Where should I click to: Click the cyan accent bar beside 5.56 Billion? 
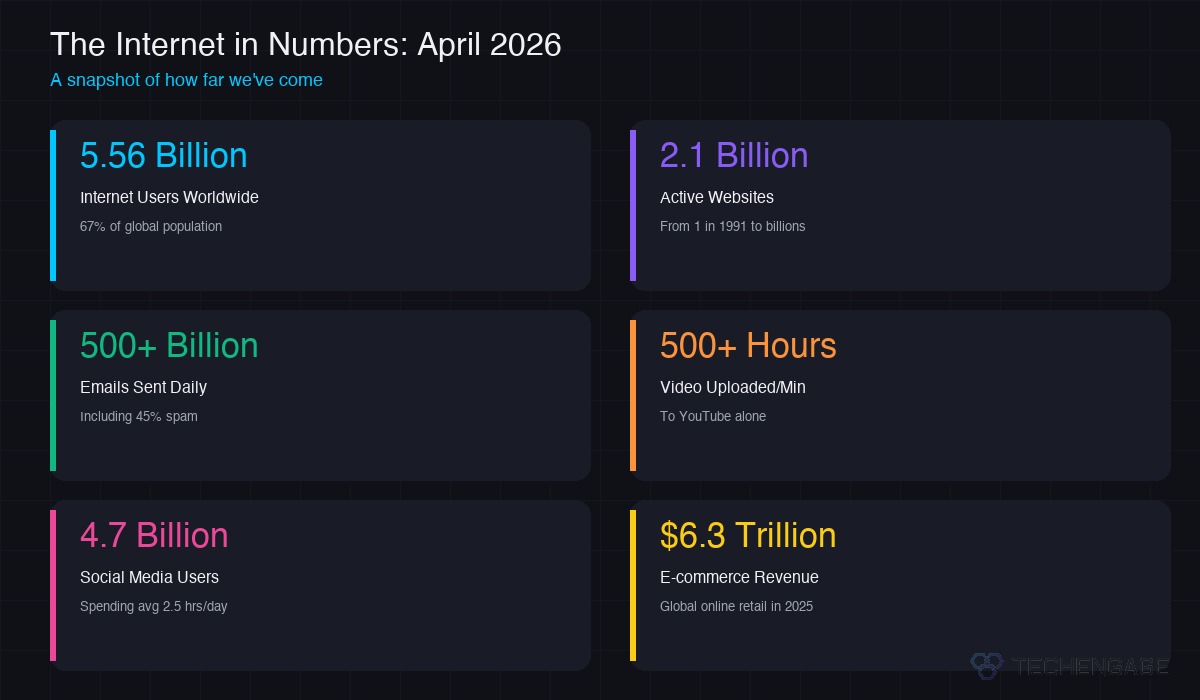[53, 205]
